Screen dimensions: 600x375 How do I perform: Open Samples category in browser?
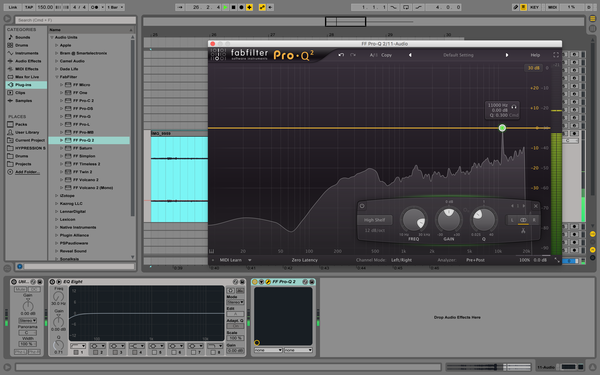coord(24,101)
